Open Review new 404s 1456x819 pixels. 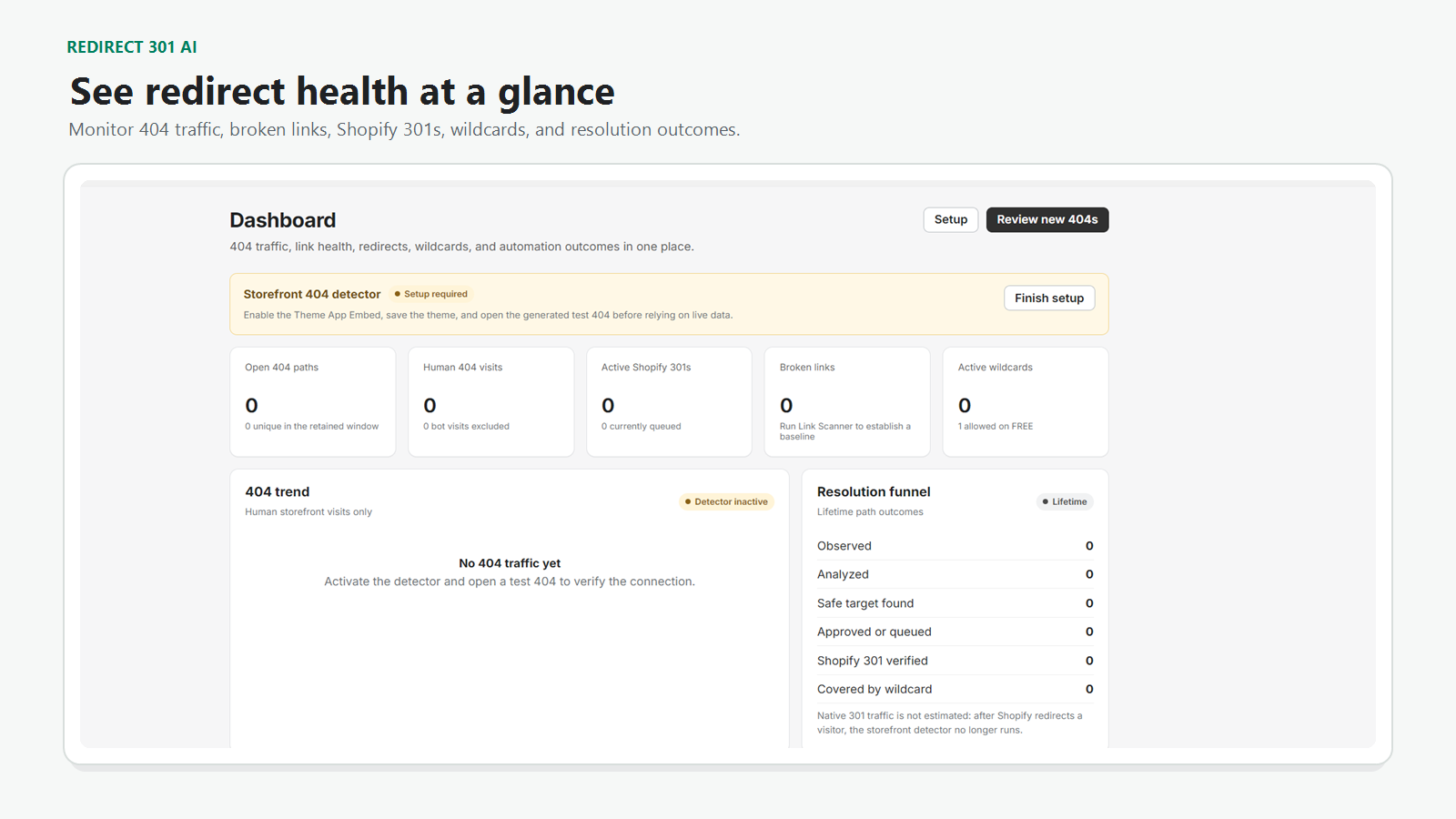click(x=1047, y=219)
